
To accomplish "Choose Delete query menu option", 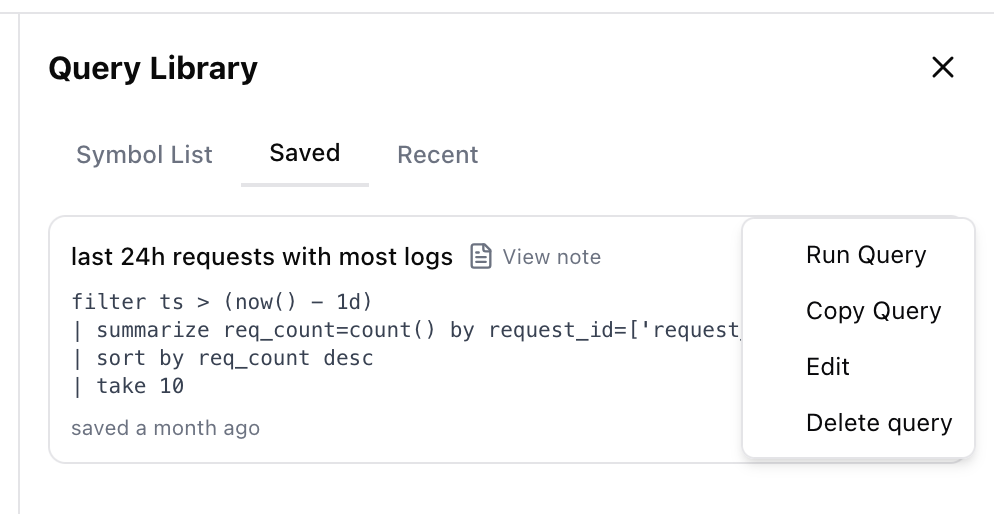I will click(879, 423).
